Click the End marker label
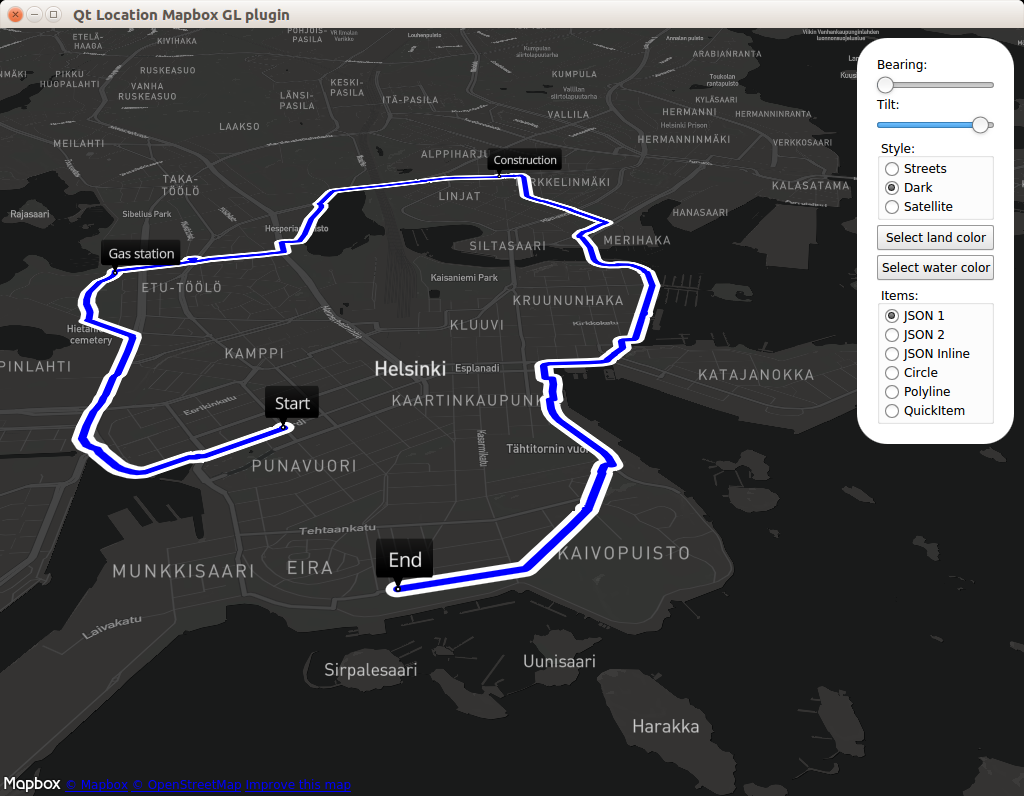Image resolution: width=1024 pixels, height=796 pixels. point(404,560)
